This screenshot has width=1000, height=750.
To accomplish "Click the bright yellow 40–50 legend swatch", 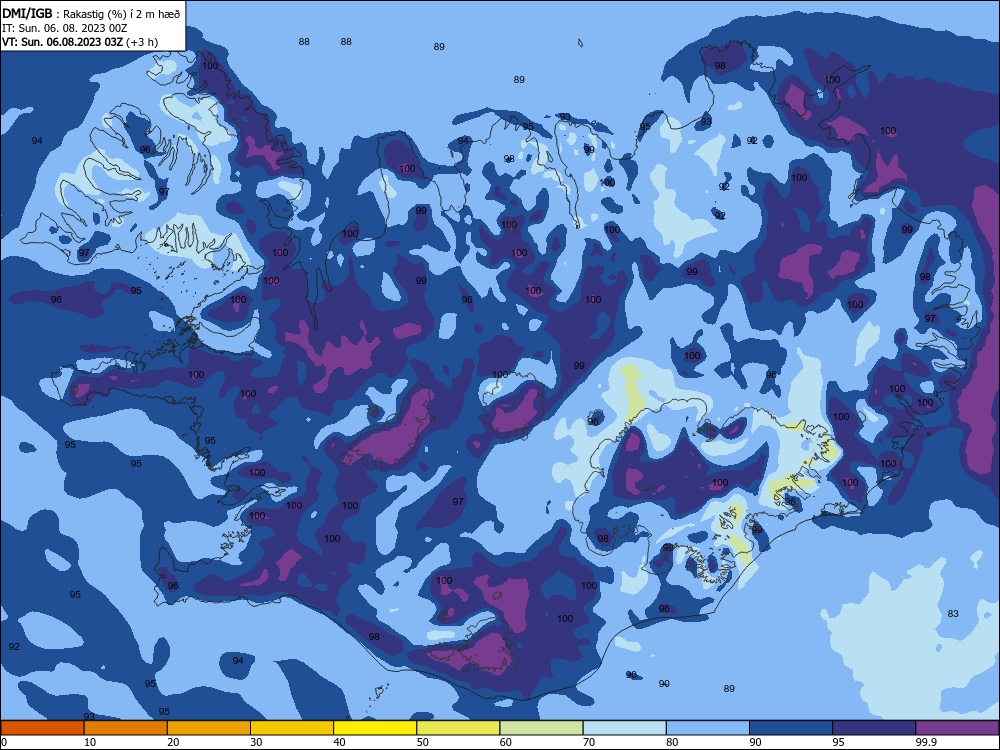I will [375, 728].
